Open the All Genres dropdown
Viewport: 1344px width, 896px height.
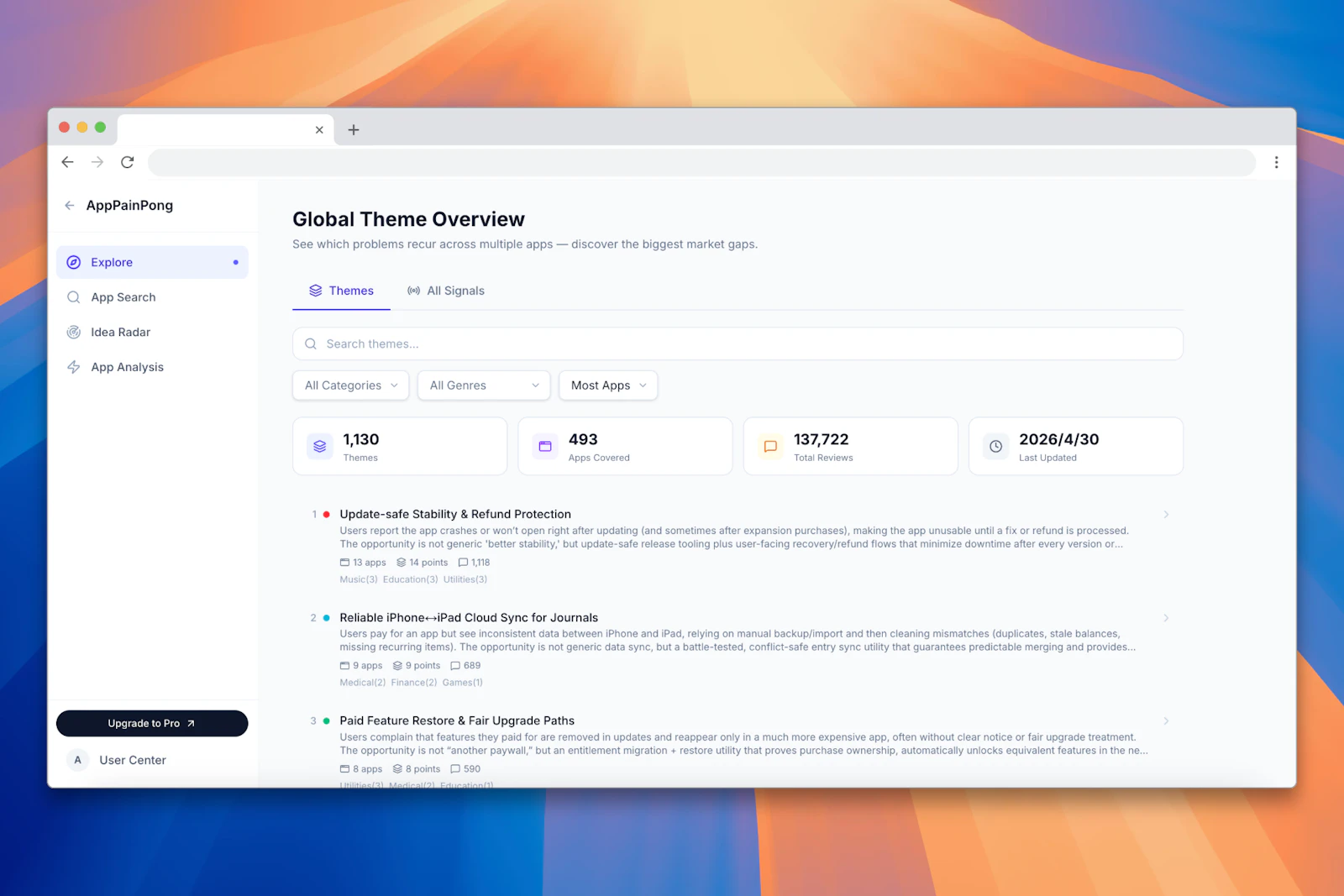point(484,385)
